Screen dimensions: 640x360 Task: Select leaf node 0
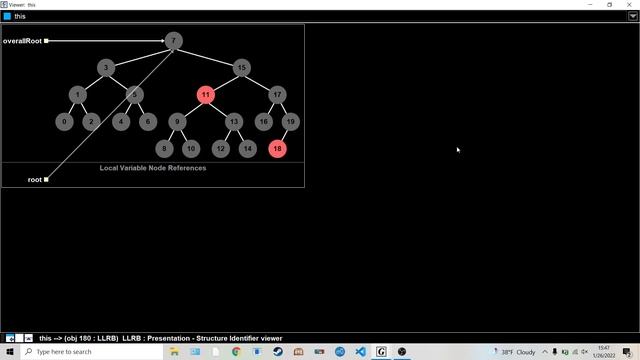pyautogui.click(x=64, y=122)
